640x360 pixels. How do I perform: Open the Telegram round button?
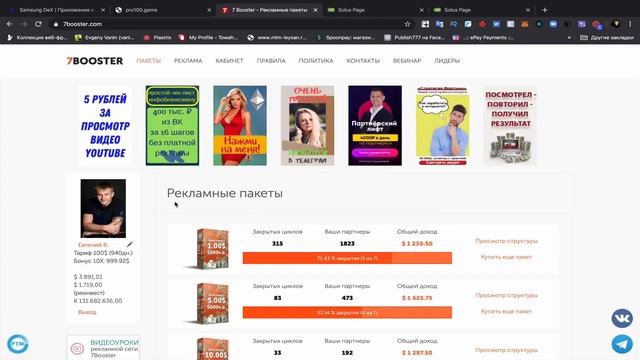(622, 344)
